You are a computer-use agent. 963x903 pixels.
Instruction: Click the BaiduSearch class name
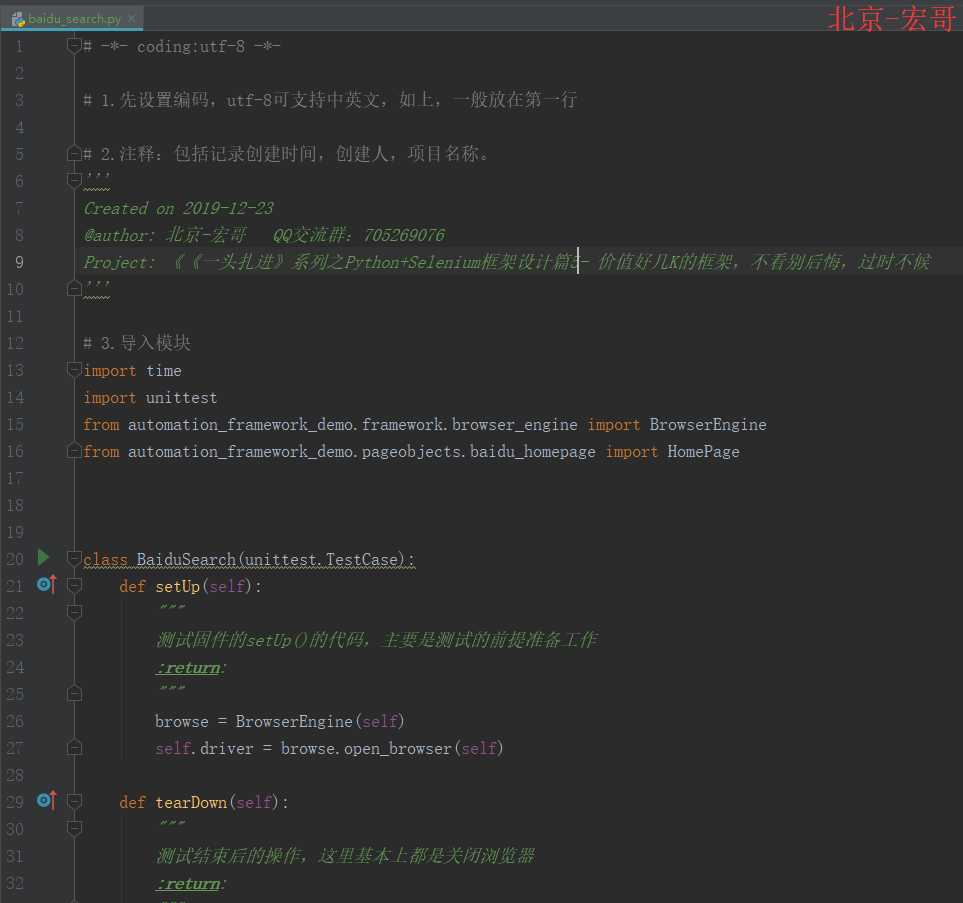point(186,560)
